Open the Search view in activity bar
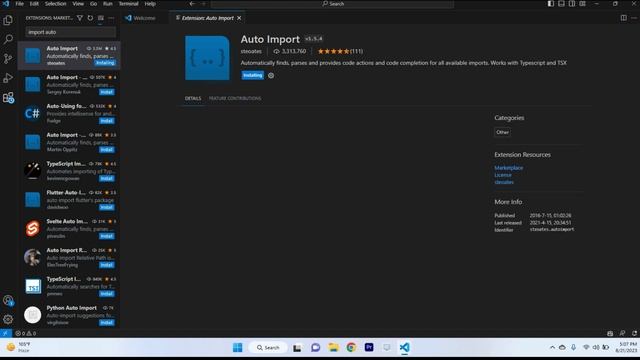Screen dimensions: 640x360 [x=8, y=39]
